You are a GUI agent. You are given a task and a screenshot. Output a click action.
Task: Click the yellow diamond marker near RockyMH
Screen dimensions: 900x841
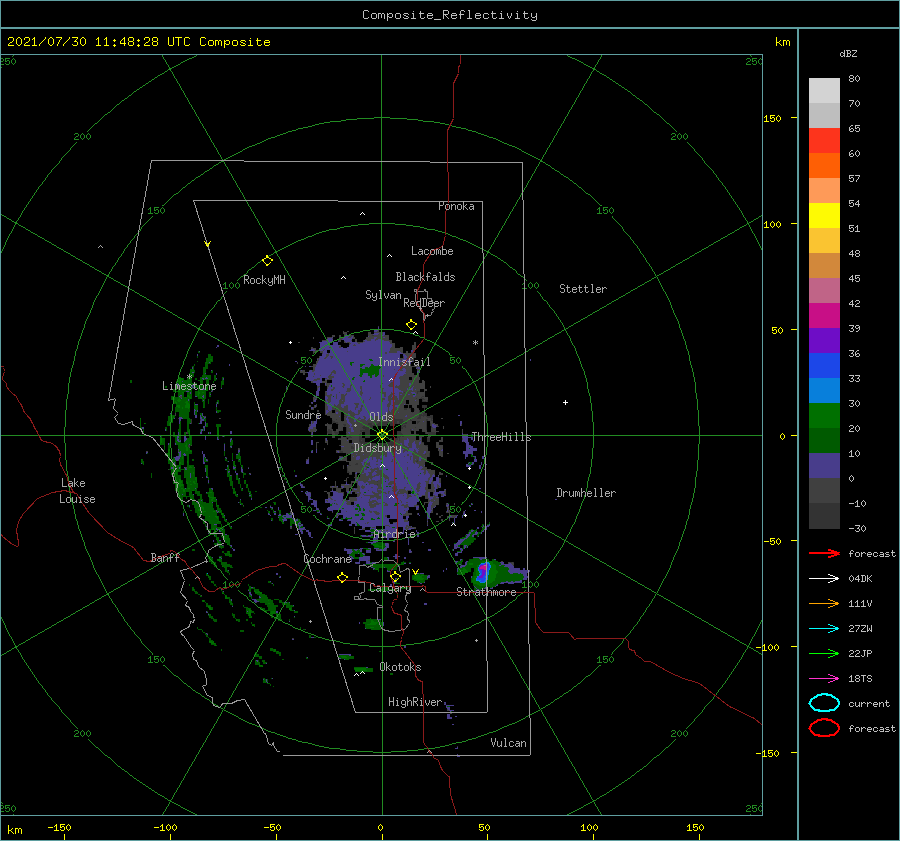tap(267, 261)
